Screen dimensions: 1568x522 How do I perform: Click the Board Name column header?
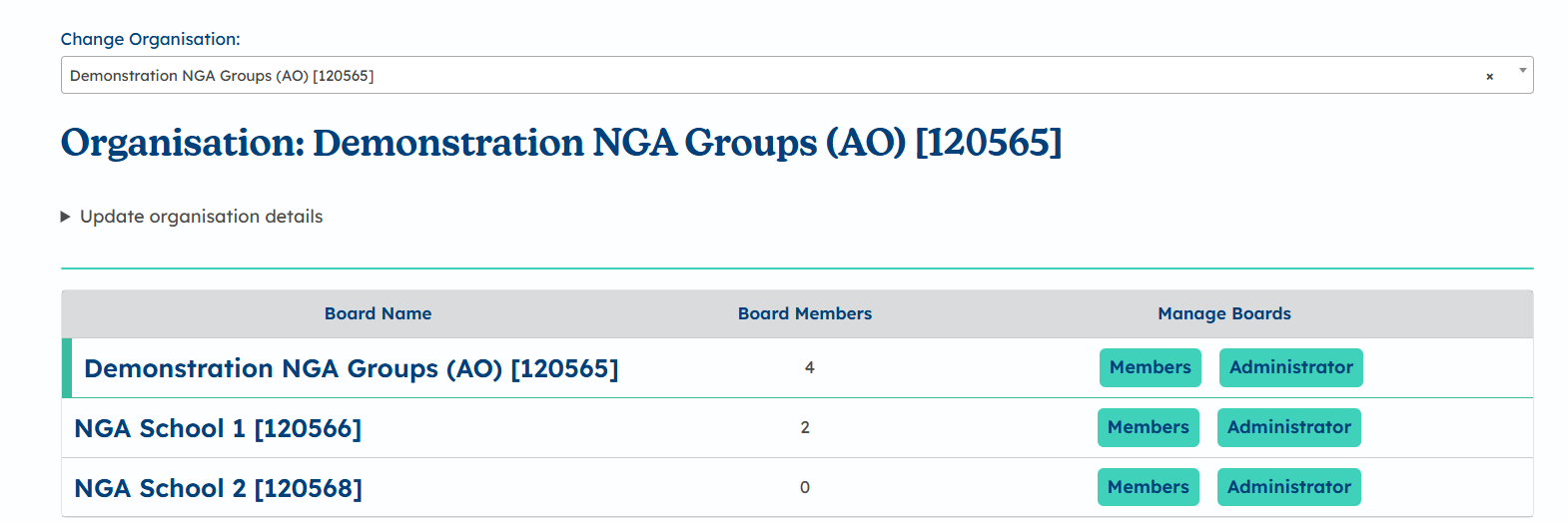coord(378,313)
